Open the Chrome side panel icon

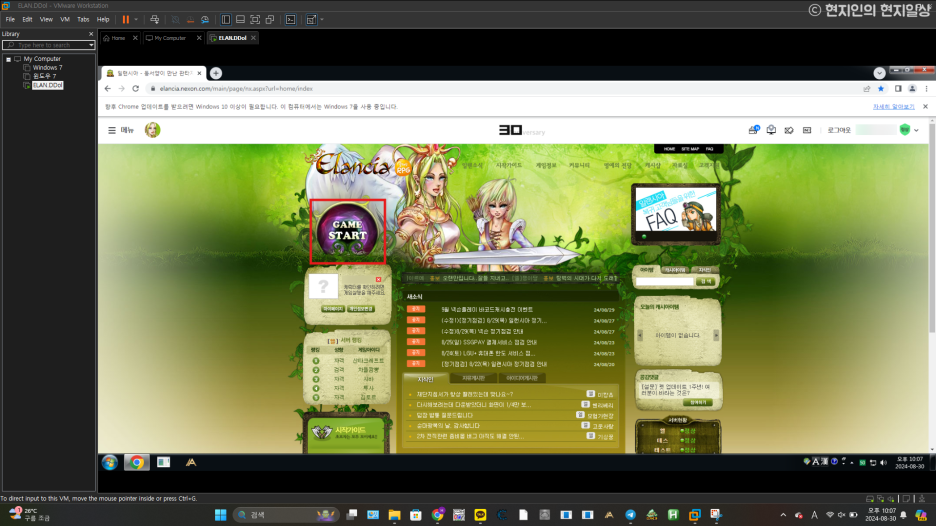click(898, 88)
